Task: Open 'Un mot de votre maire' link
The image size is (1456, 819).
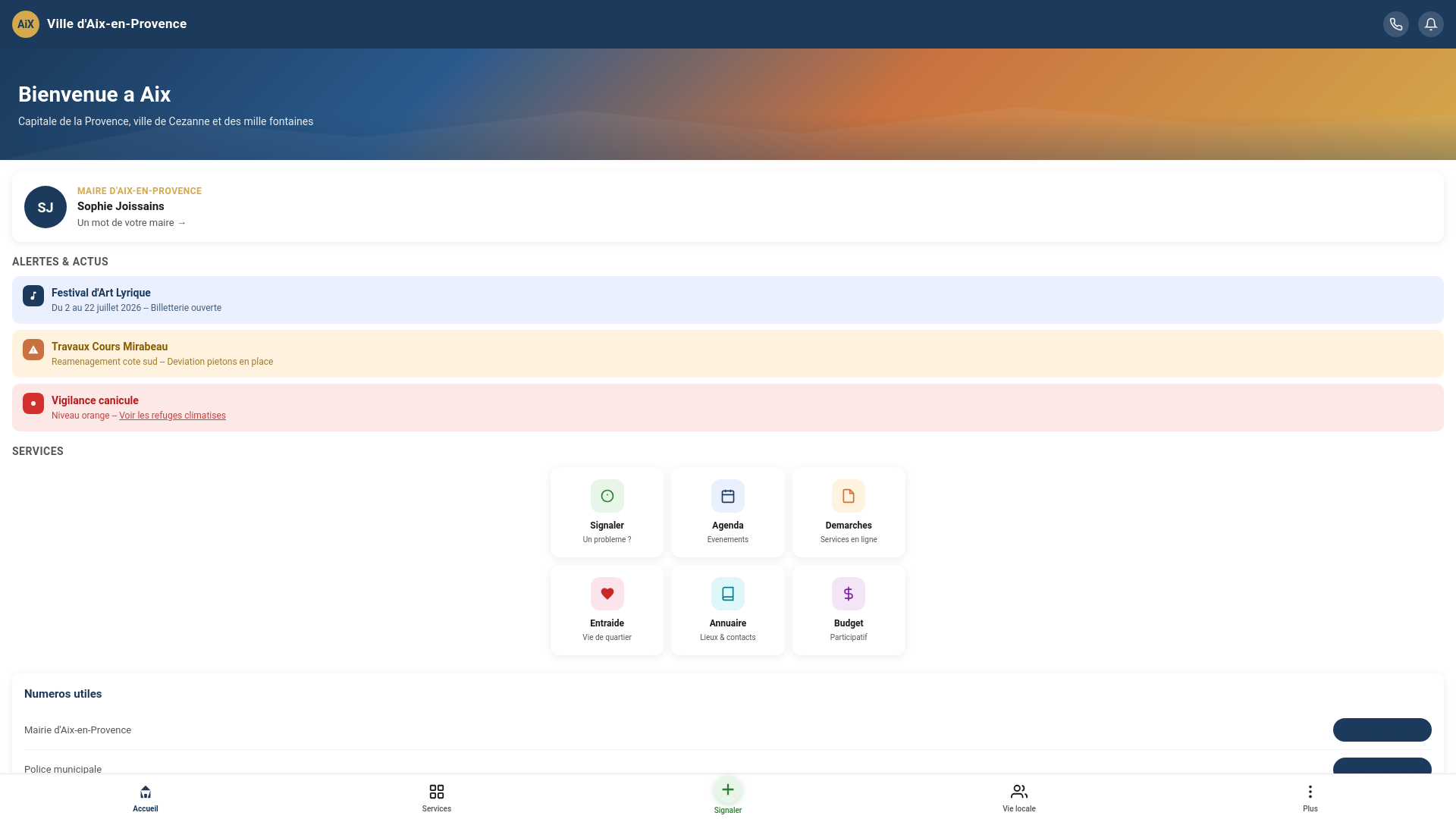Action: (x=131, y=223)
